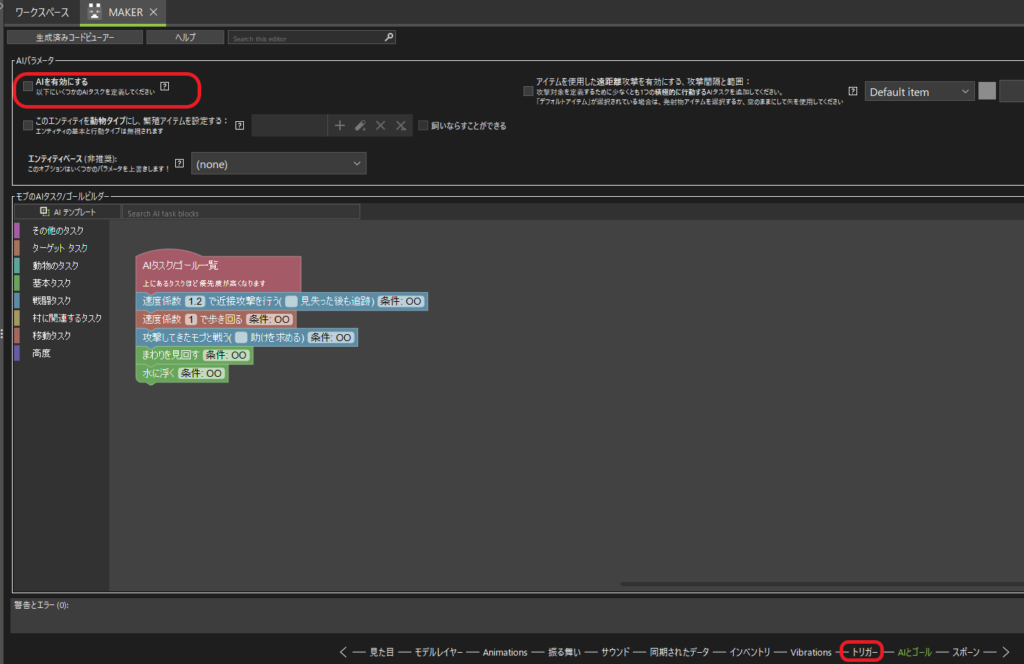Open the 'Default item' dropdown
Image resolution: width=1024 pixels, height=664 pixels.
pyautogui.click(x=919, y=92)
